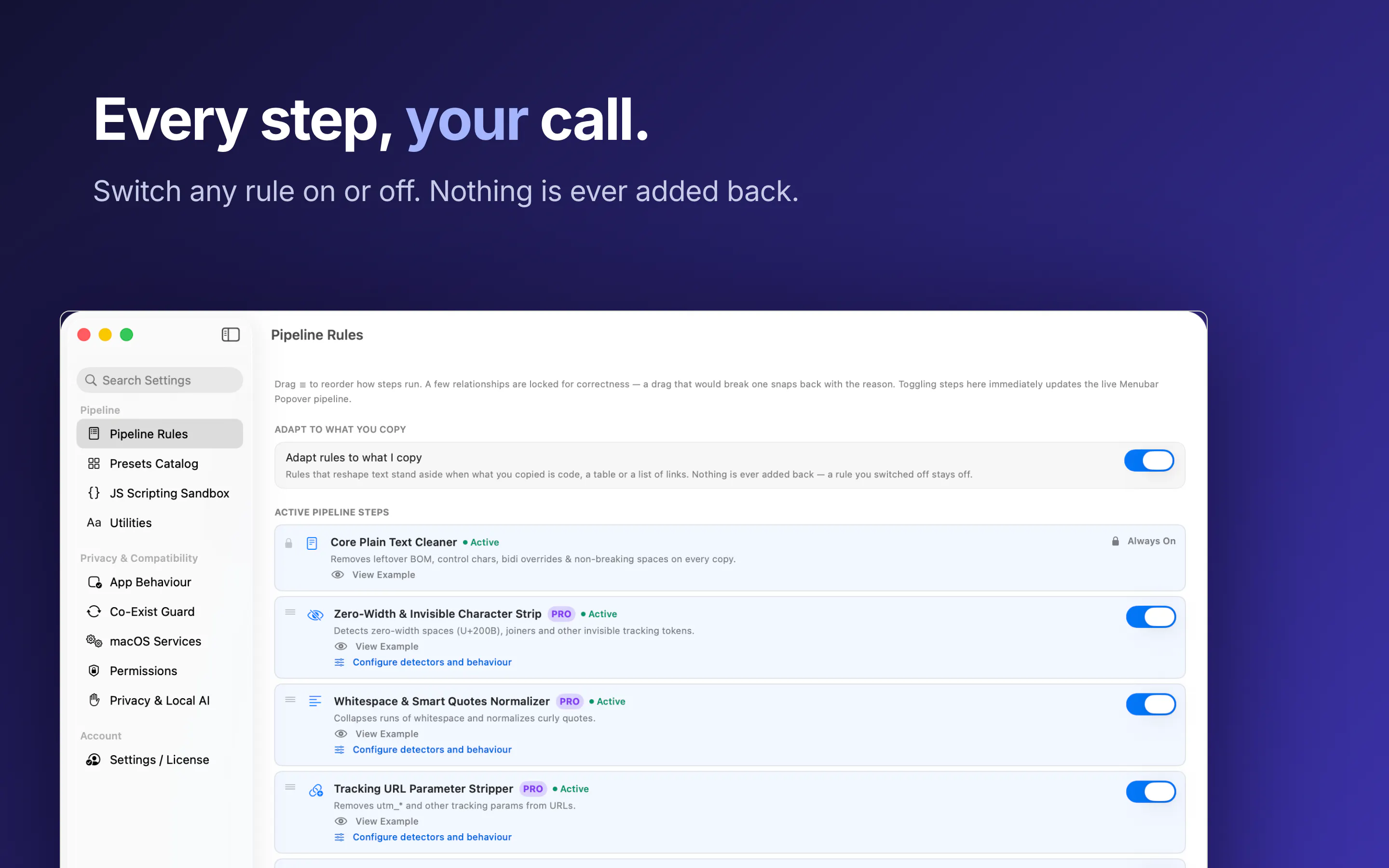
Task: Click the Presets Catalog grid icon
Action: (x=94, y=463)
